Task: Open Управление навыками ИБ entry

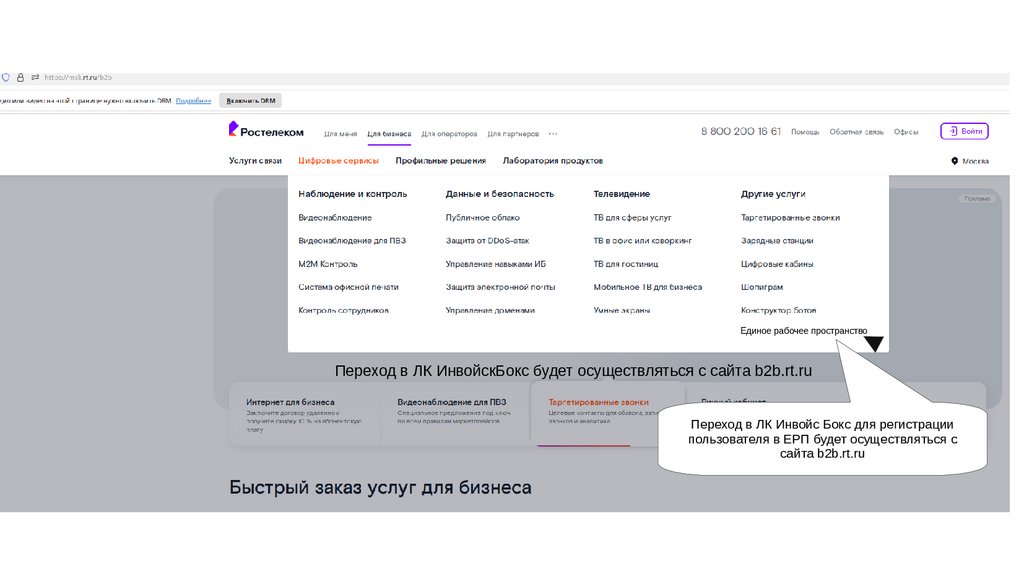Action: (x=496, y=264)
